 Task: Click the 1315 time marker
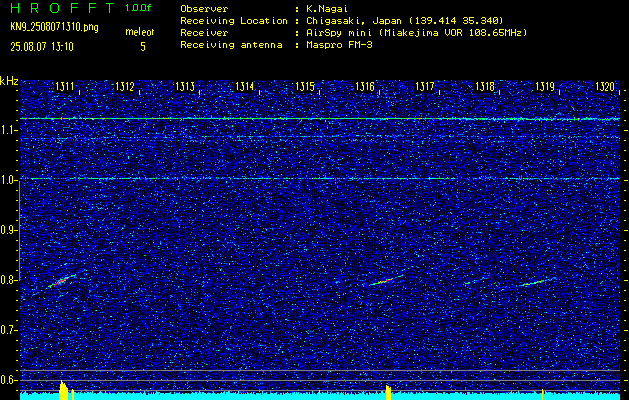coord(305,86)
